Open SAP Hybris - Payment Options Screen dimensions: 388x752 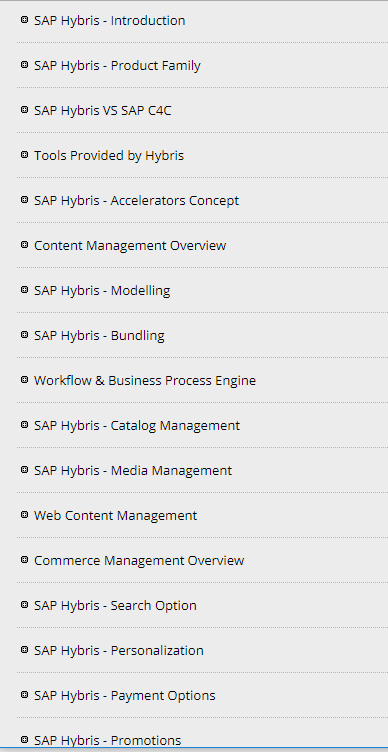tap(125, 695)
